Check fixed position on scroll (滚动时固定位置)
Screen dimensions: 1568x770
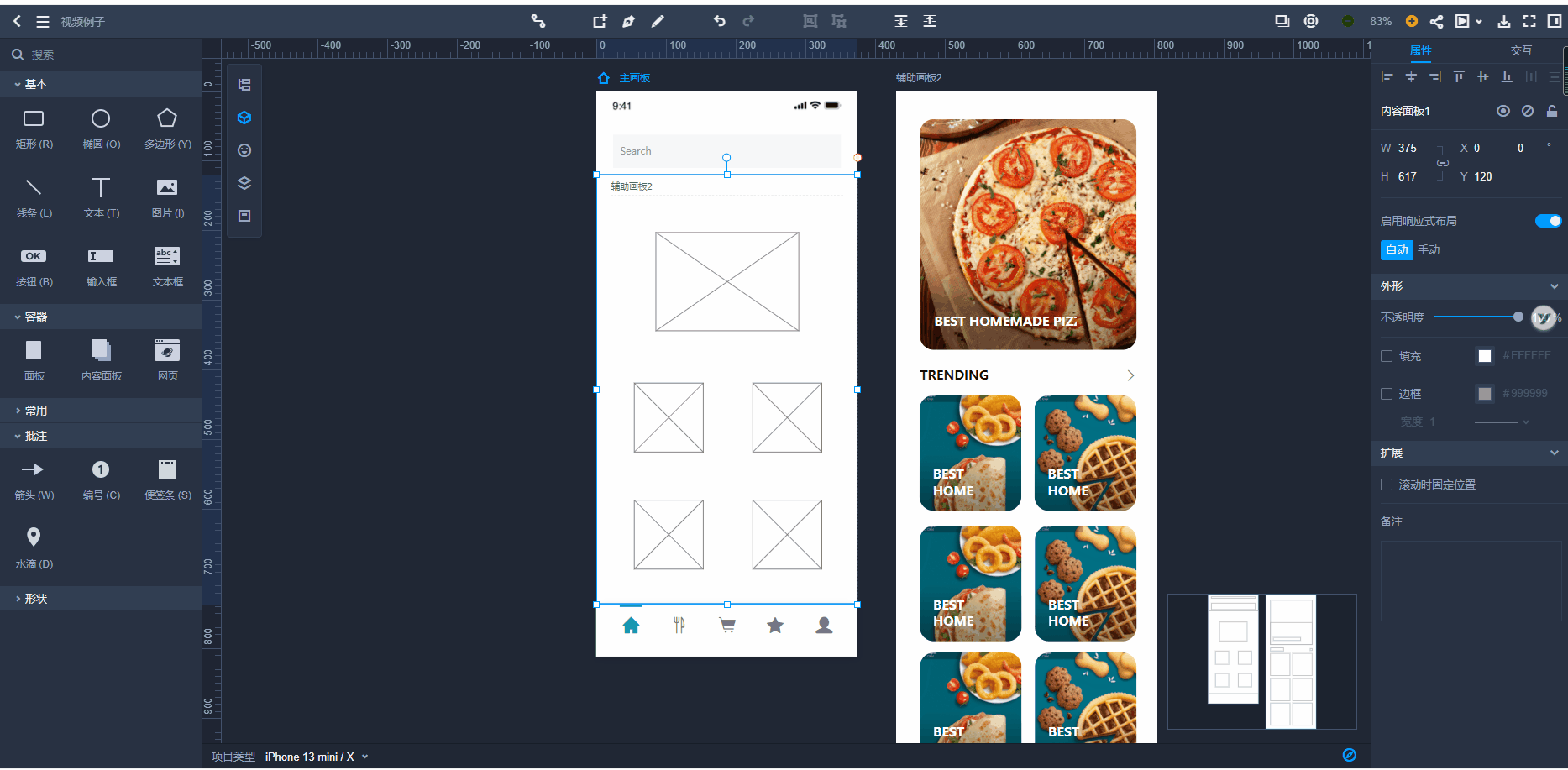[x=1387, y=485]
